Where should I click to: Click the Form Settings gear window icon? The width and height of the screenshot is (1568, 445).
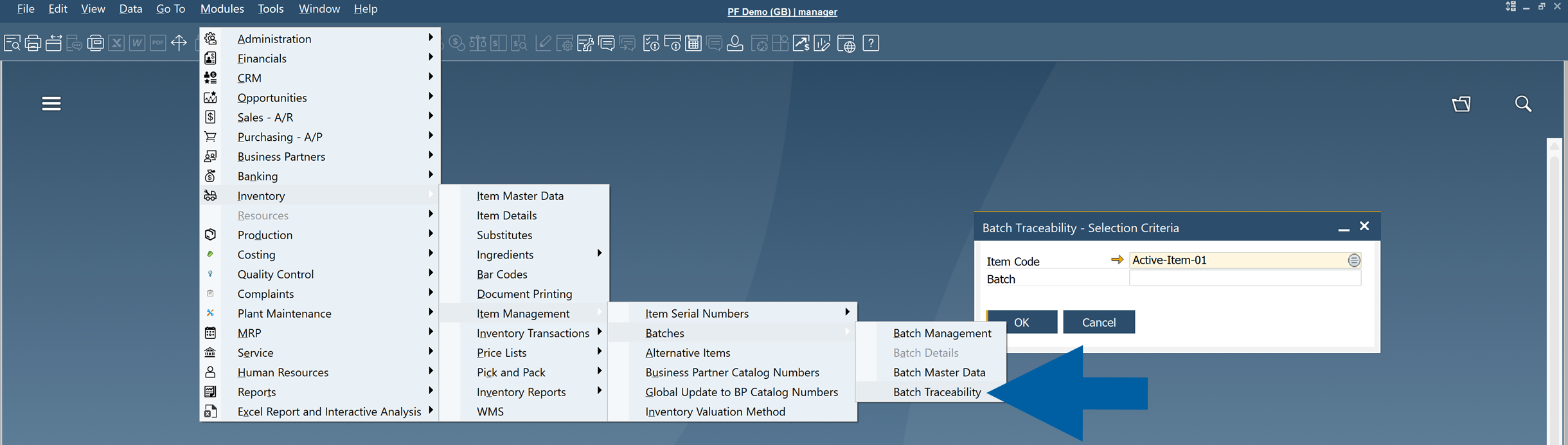point(564,43)
